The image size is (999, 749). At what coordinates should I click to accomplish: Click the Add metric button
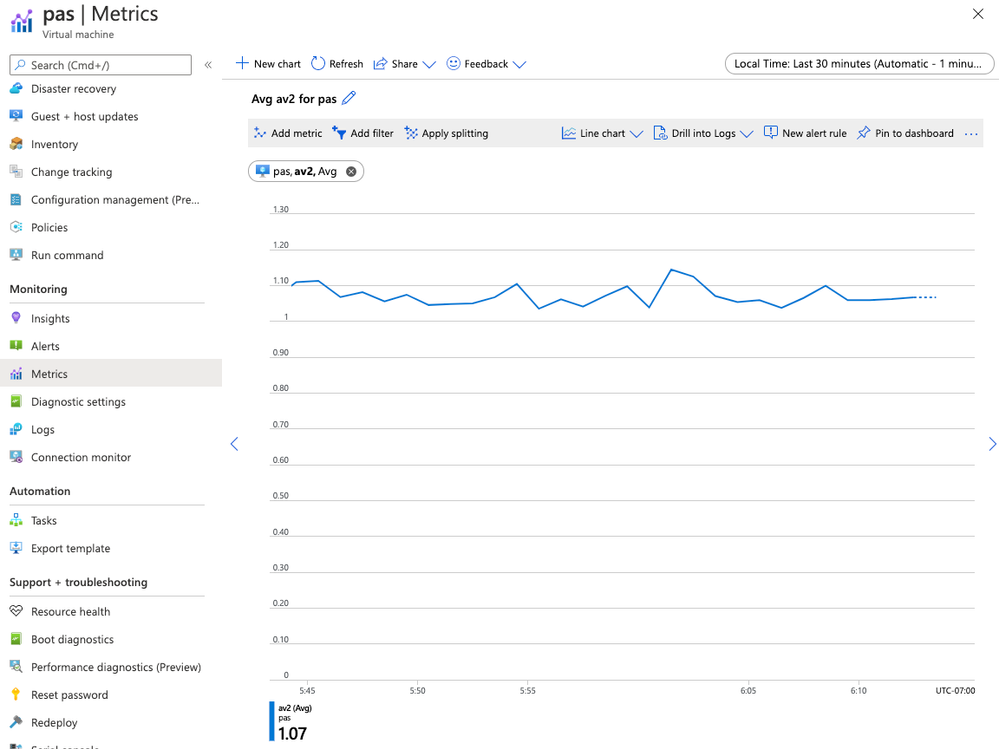click(287, 133)
